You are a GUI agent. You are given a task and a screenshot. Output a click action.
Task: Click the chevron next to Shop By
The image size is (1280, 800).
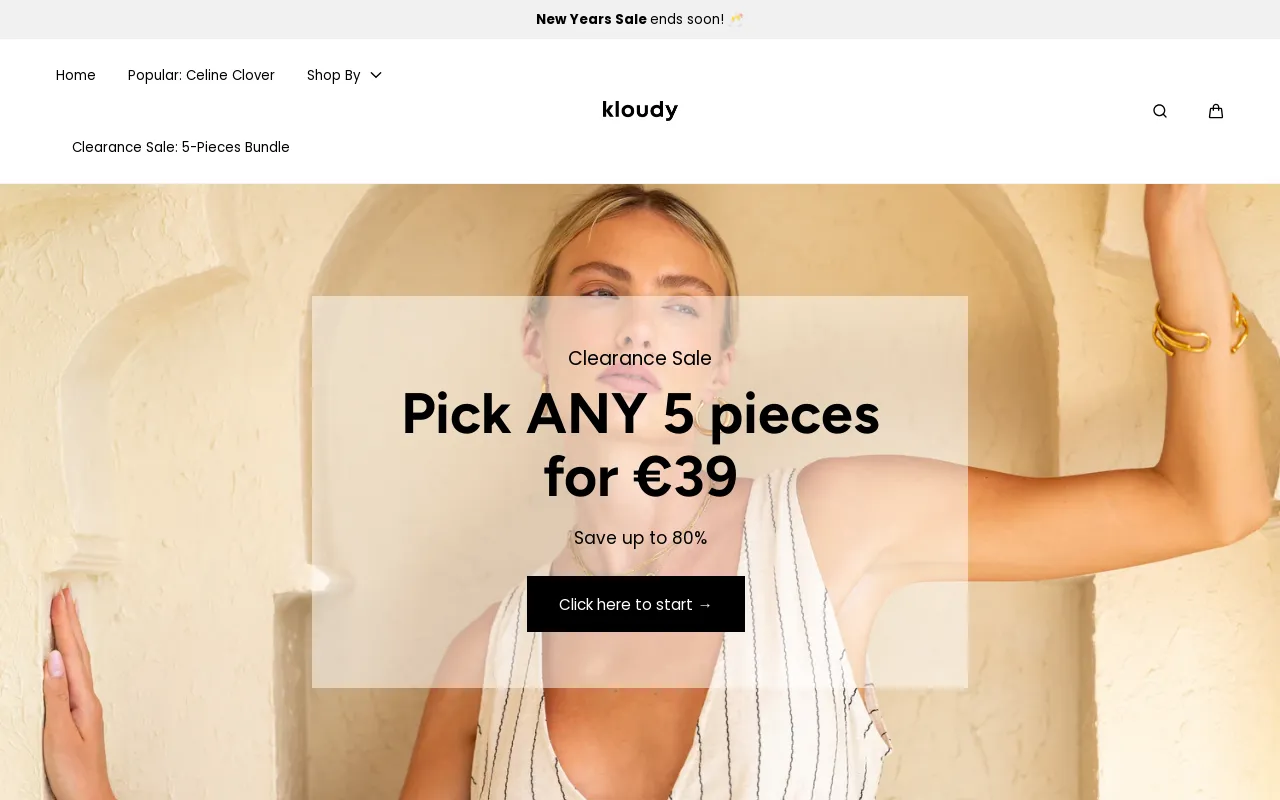[x=374, y=74]
